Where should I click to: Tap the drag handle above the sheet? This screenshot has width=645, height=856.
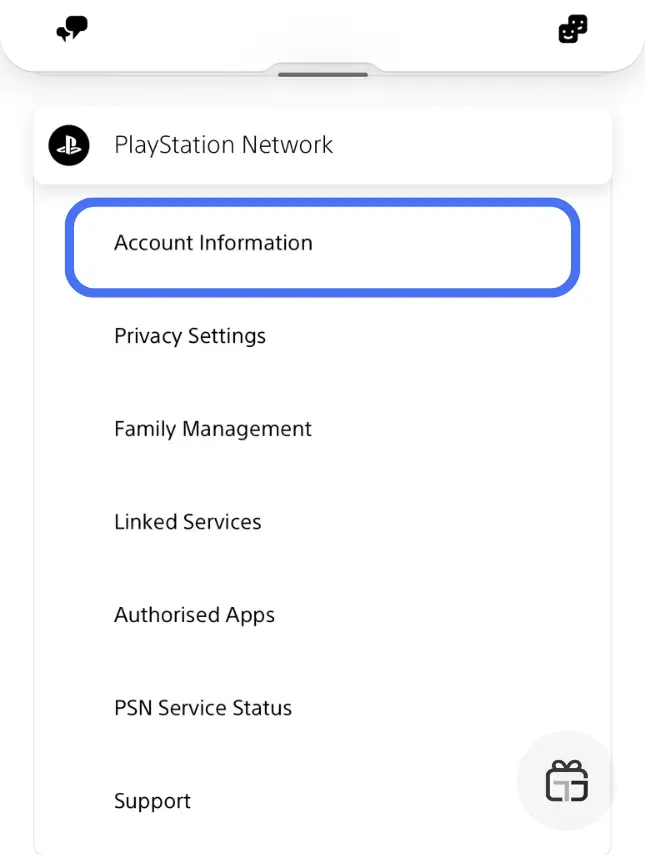[x=322, y=72]
